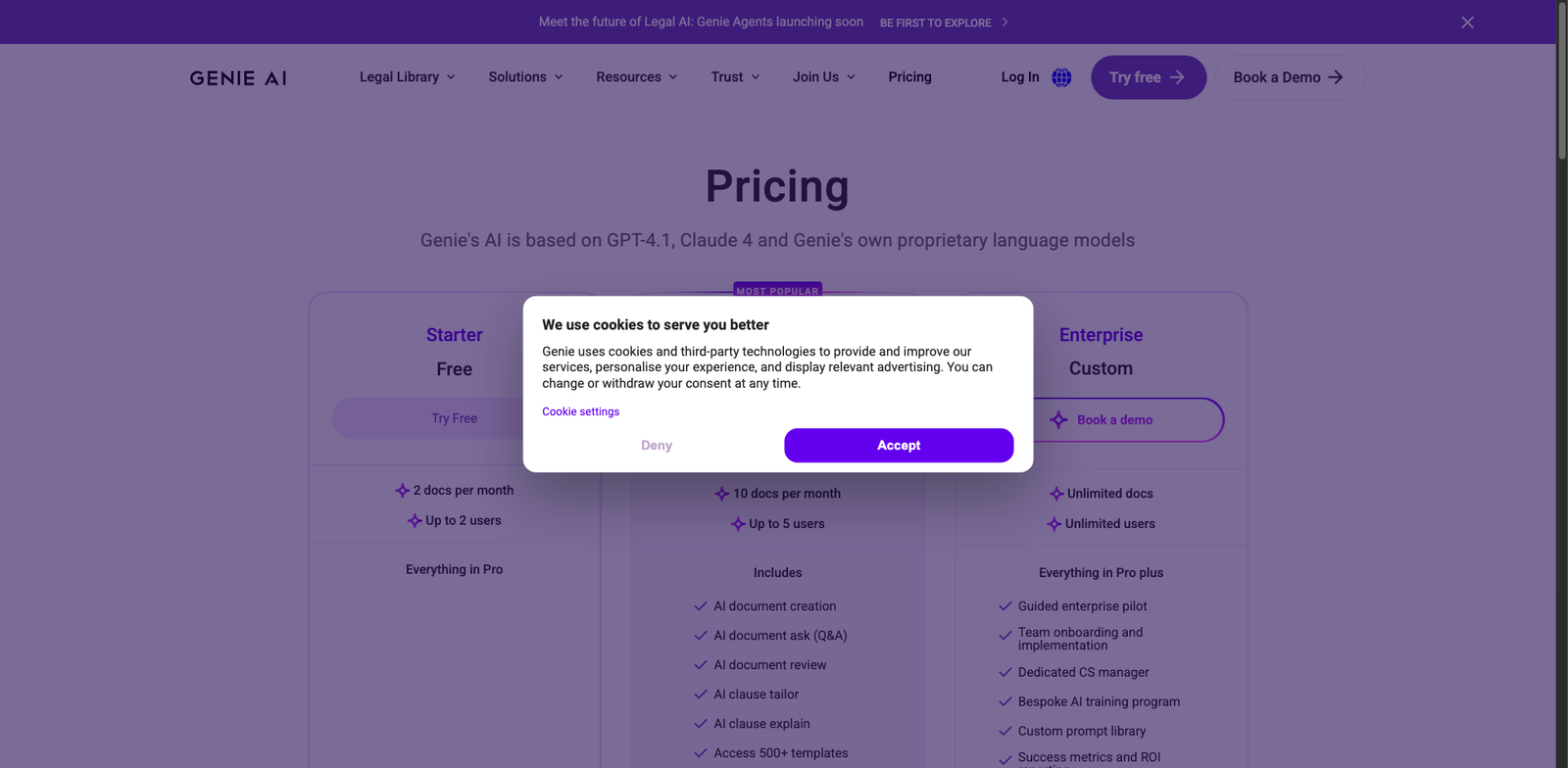Open the Solutions dropdown menu

tap(524, 76)
